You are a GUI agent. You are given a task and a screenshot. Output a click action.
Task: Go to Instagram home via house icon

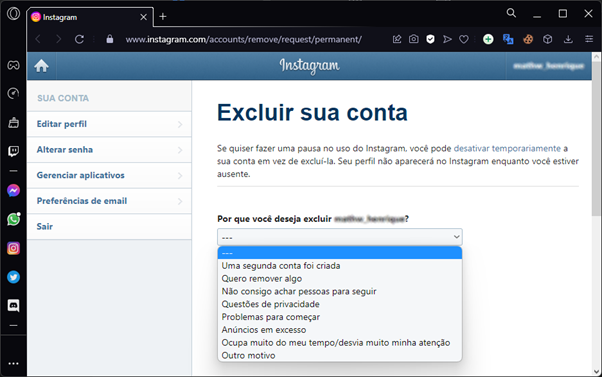click(41, 66)
